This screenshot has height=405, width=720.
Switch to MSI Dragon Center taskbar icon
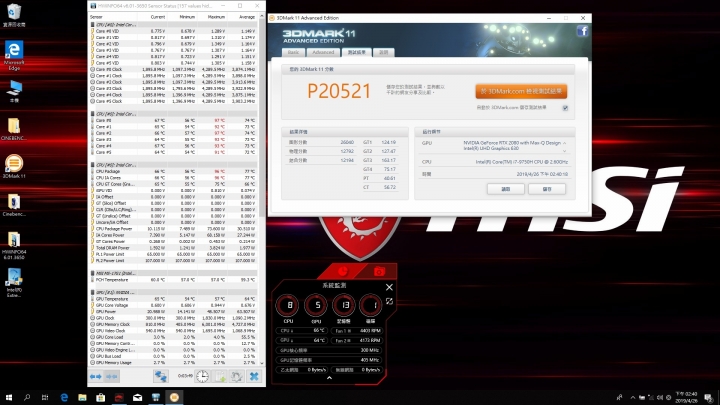coord(119,398)
